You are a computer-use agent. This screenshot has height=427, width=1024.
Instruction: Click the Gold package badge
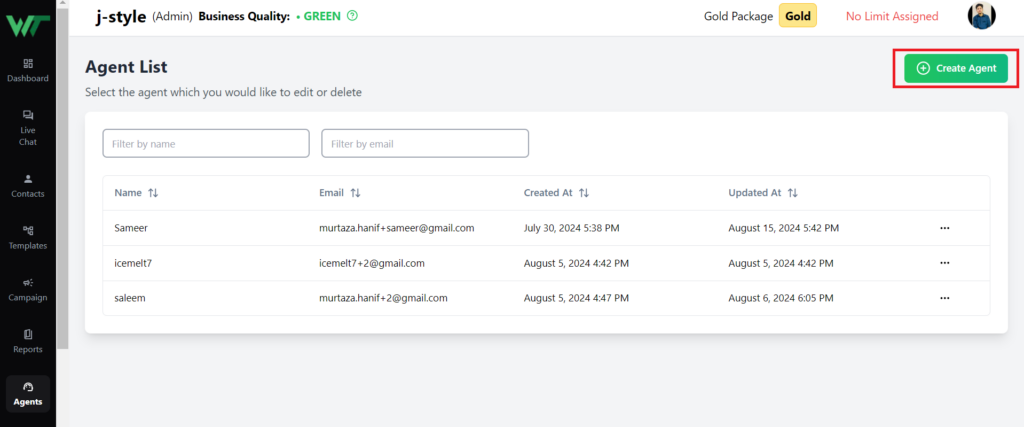pos(797,16)
